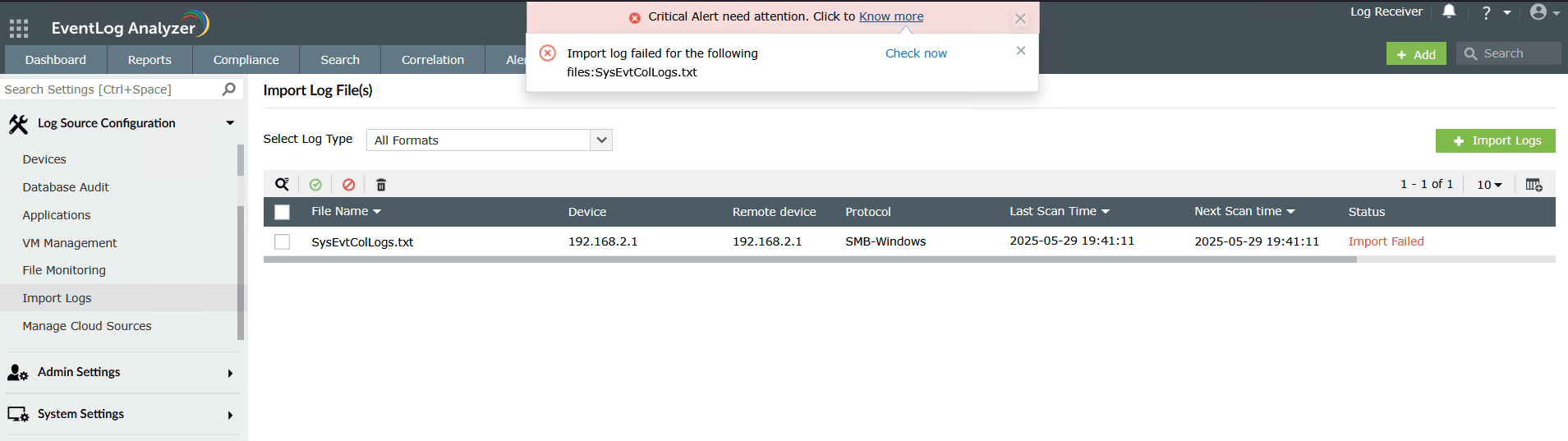The height and width of the screenshot is (441, 1568).
Task: Focus the Search Settings input field
Action: (111, 89)
